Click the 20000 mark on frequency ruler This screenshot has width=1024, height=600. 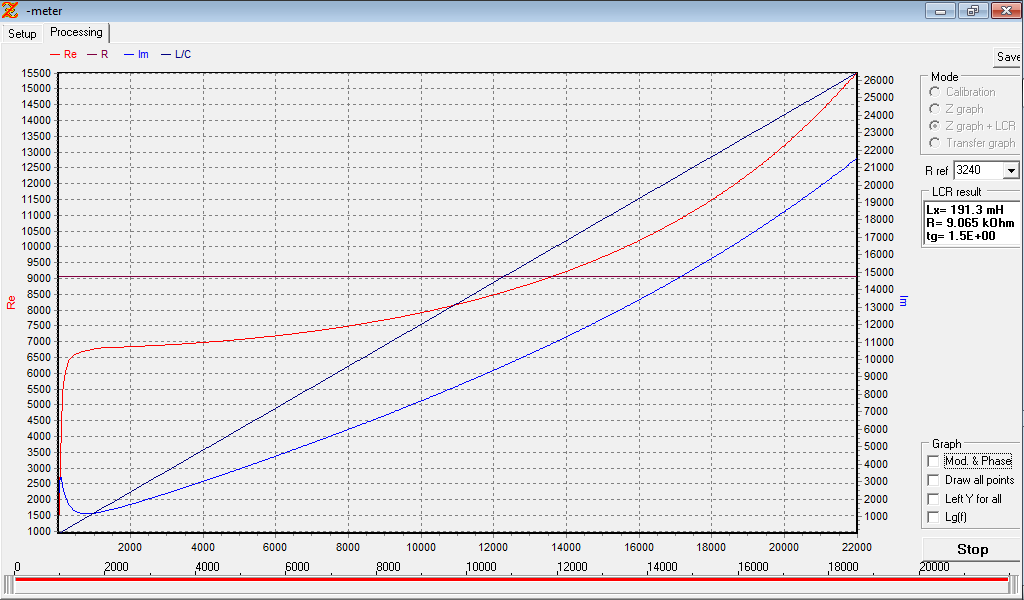pos(934,567)
